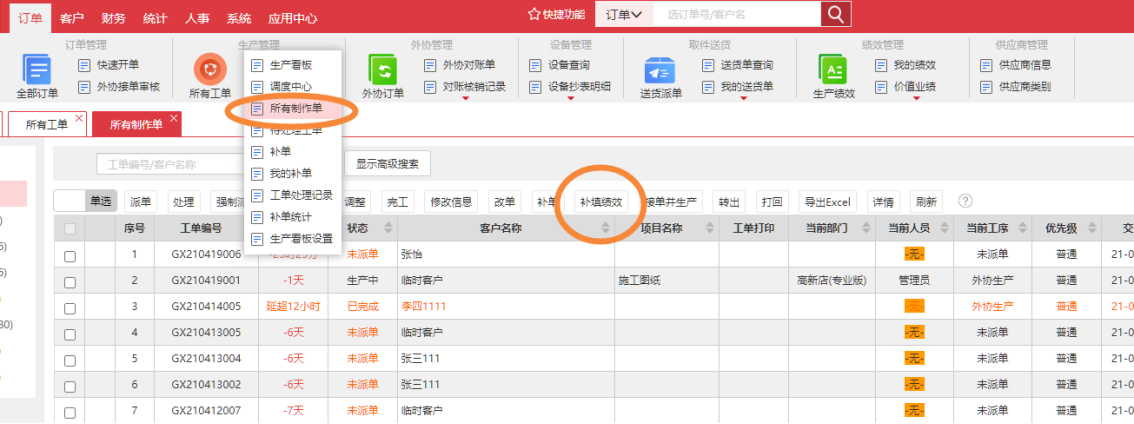1134x424 pixels.
Task: Open 我的送货单 in ribbon
Action: point(737,87)
